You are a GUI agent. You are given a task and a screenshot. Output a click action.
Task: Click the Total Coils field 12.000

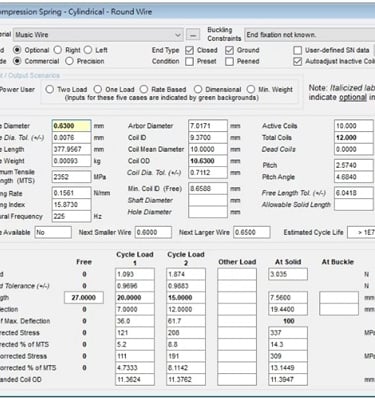click(354, 138)
